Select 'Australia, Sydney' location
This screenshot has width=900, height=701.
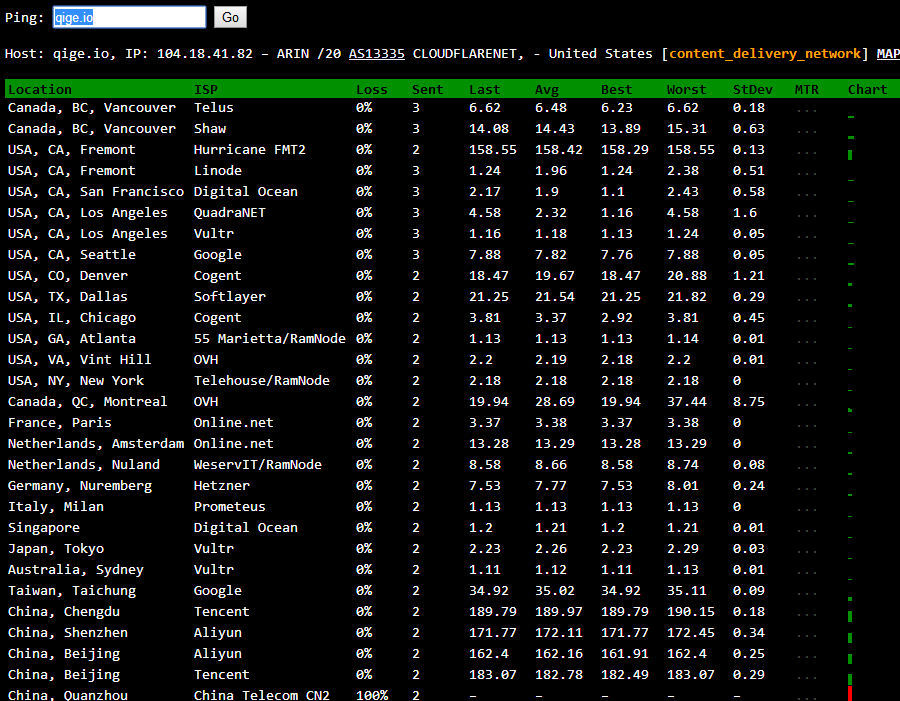coord(76,570)
